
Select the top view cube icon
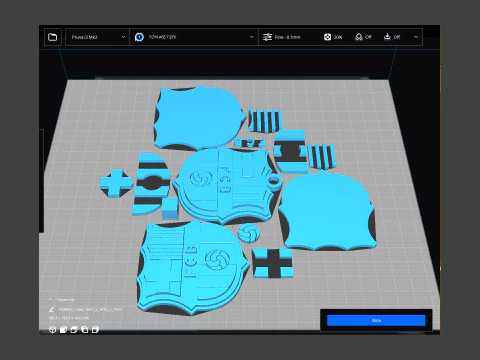[74, 330]
